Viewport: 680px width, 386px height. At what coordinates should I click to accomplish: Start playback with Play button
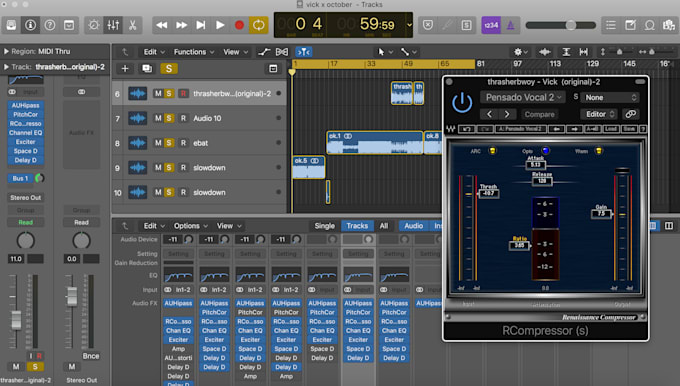click(220, 25)
